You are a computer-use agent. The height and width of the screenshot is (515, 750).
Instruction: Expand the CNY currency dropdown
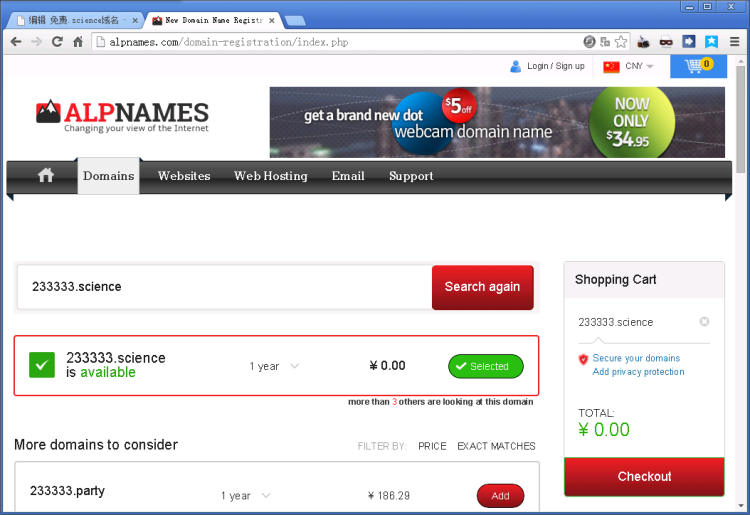coord(639,66)
